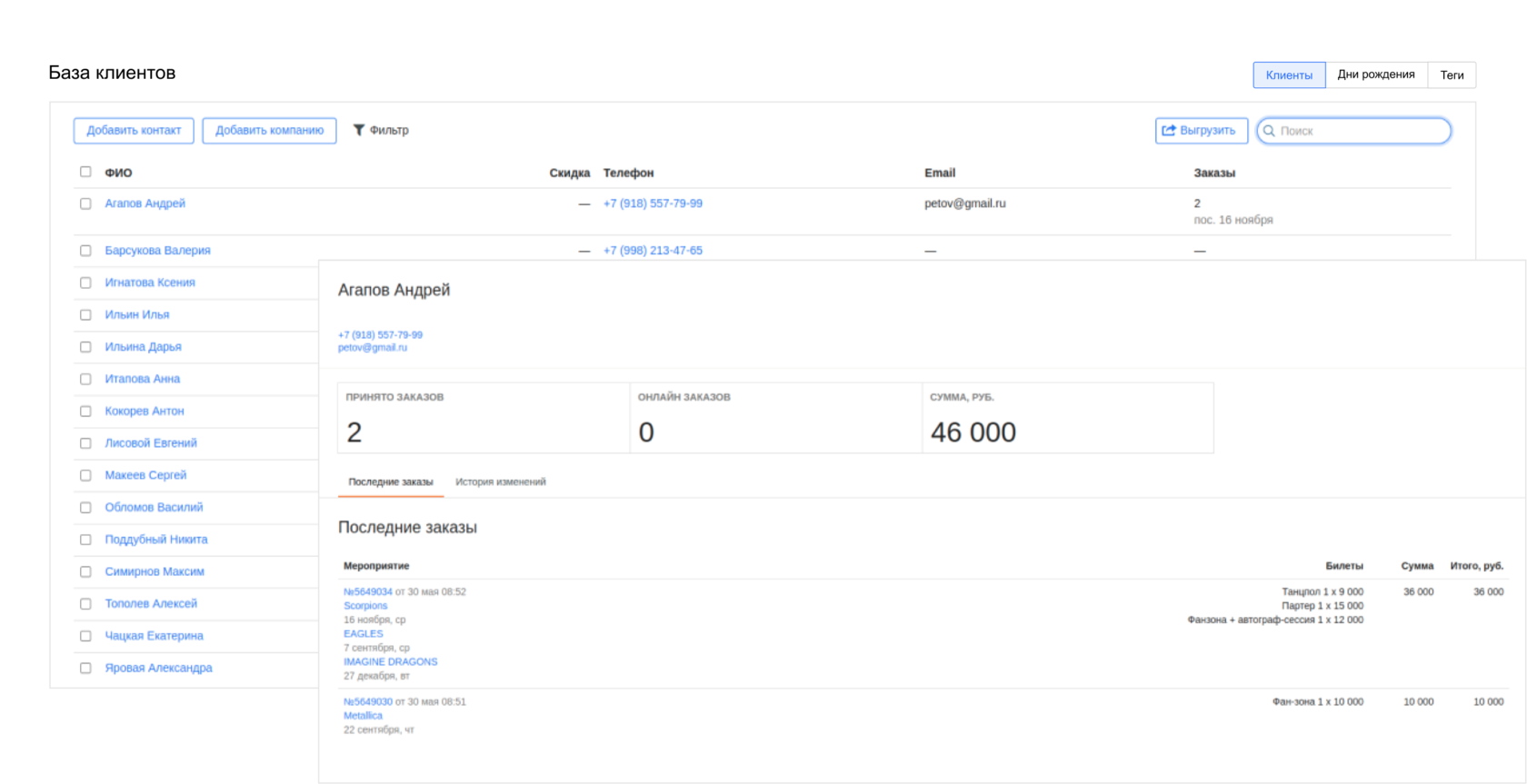
Task: Open order №5649034 link
Action: 368,591
